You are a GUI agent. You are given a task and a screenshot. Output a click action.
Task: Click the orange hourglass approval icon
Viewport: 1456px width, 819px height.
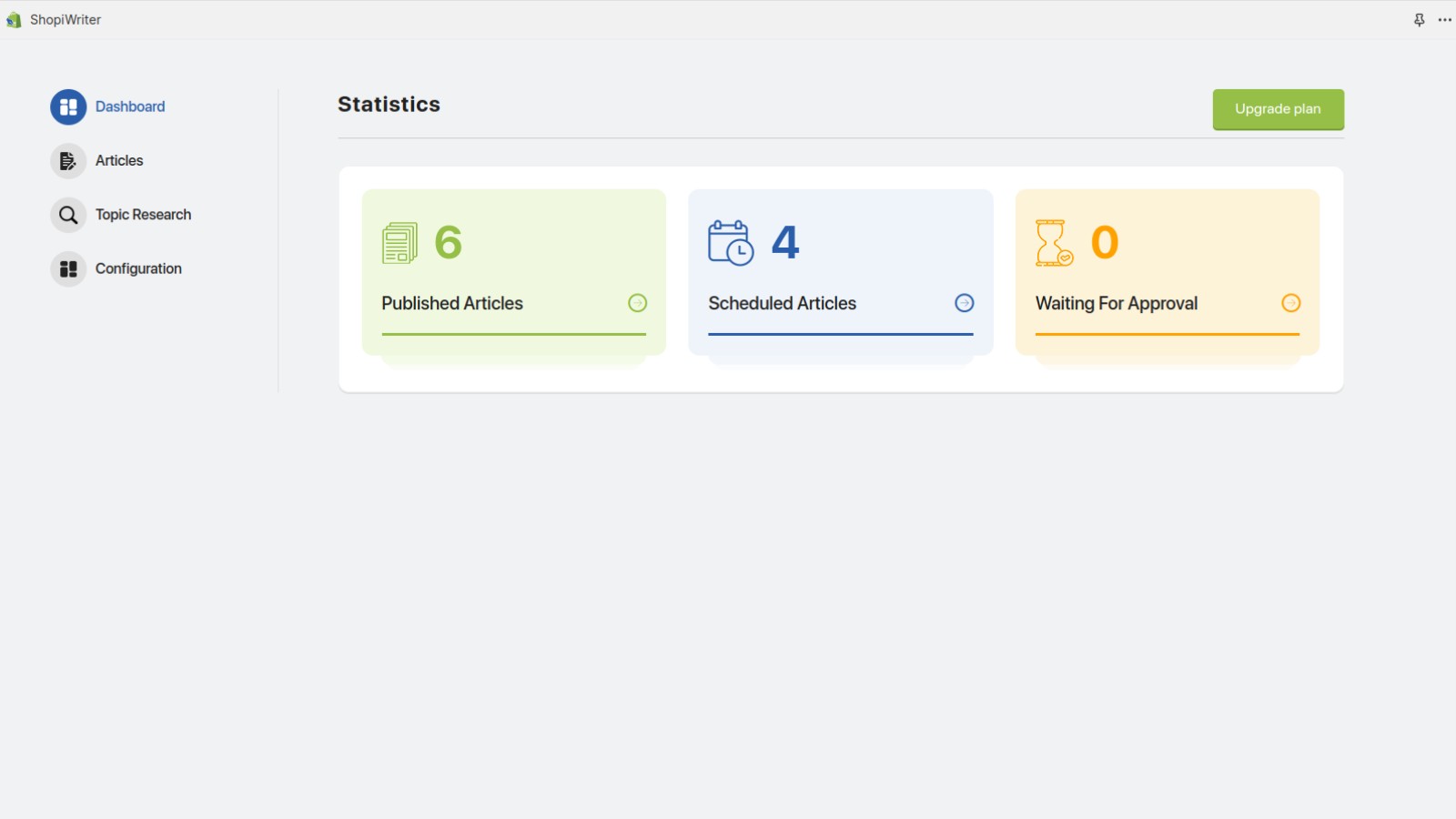tap(1055, 243)
